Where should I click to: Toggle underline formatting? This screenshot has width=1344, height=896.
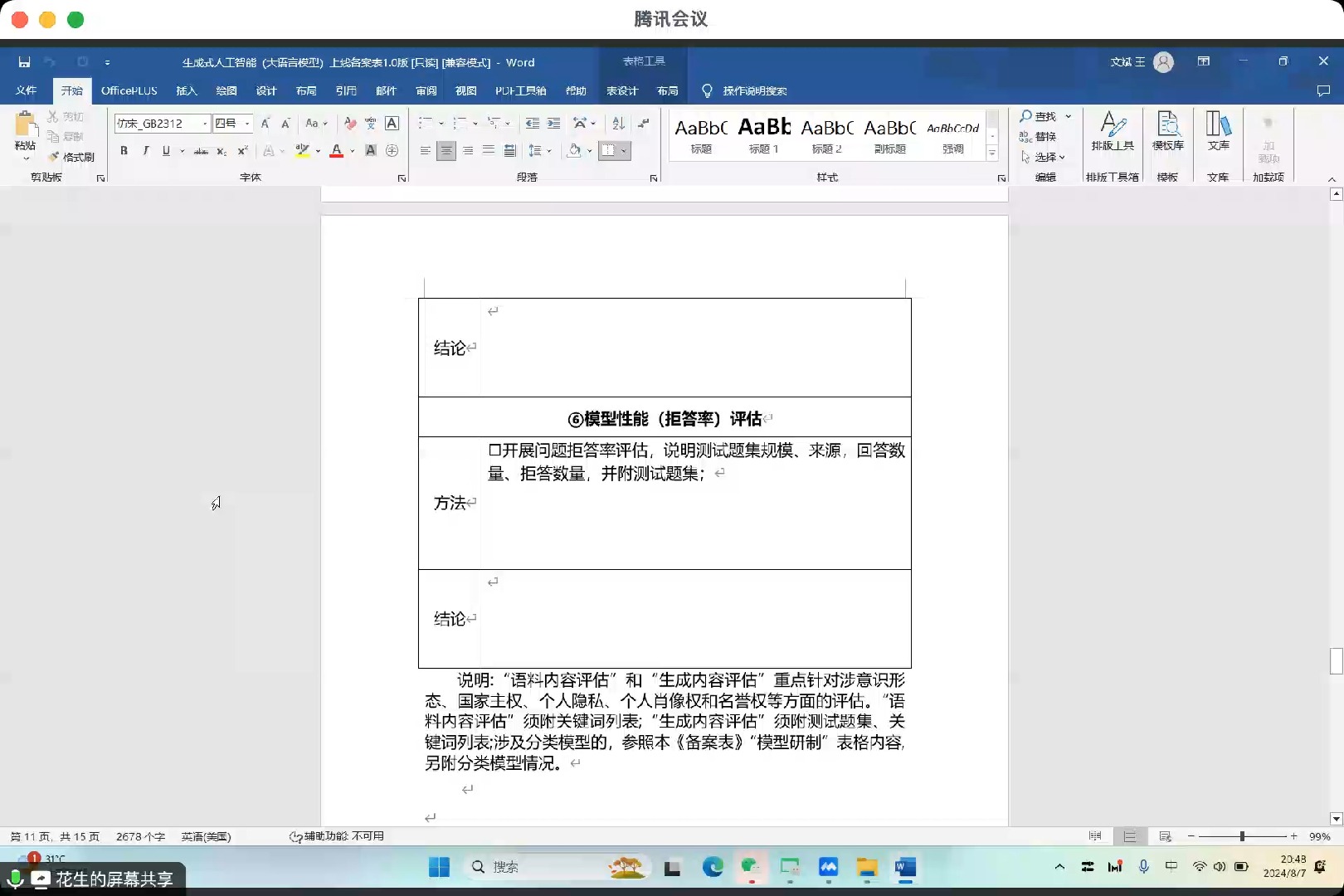click(x=166, y=151)
